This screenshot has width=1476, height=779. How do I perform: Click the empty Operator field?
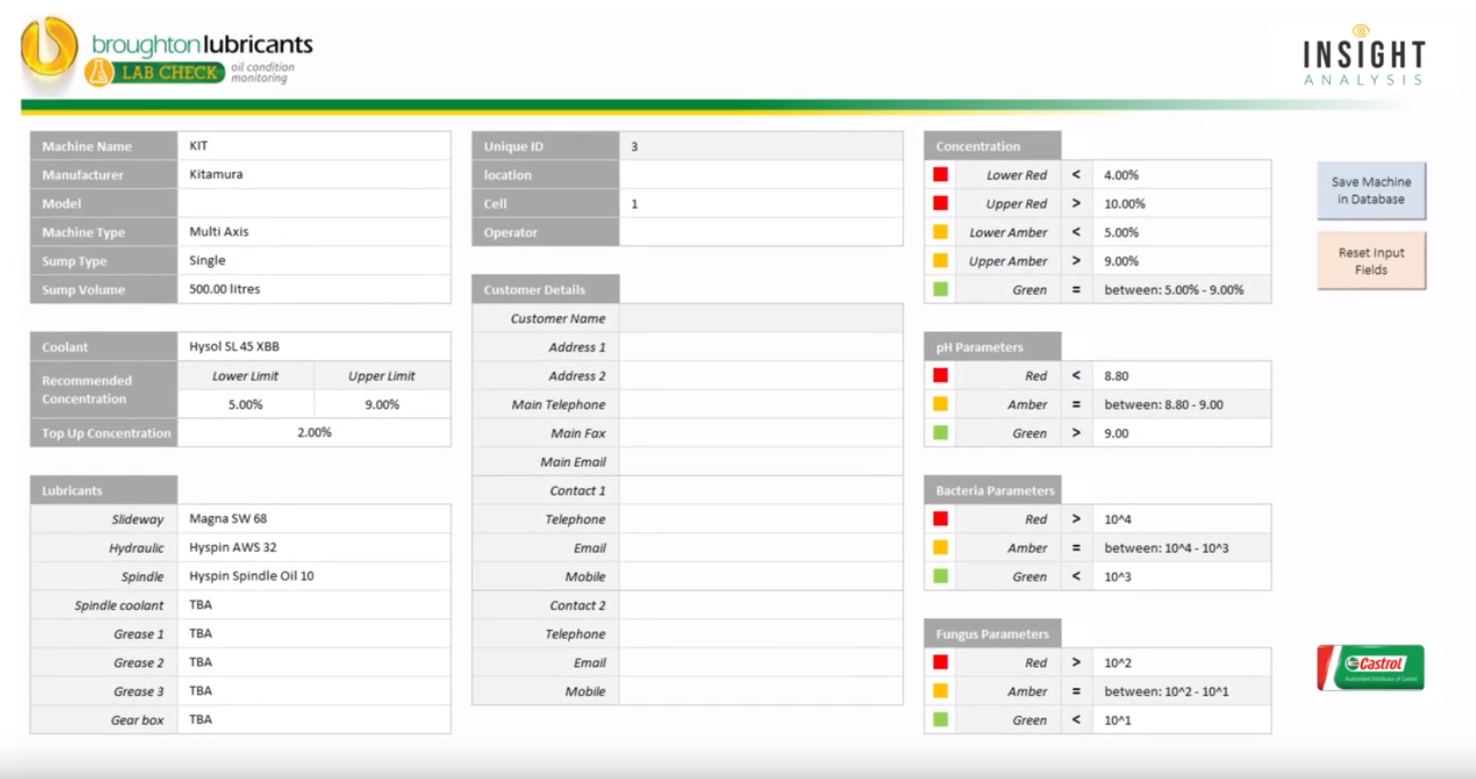761,232
